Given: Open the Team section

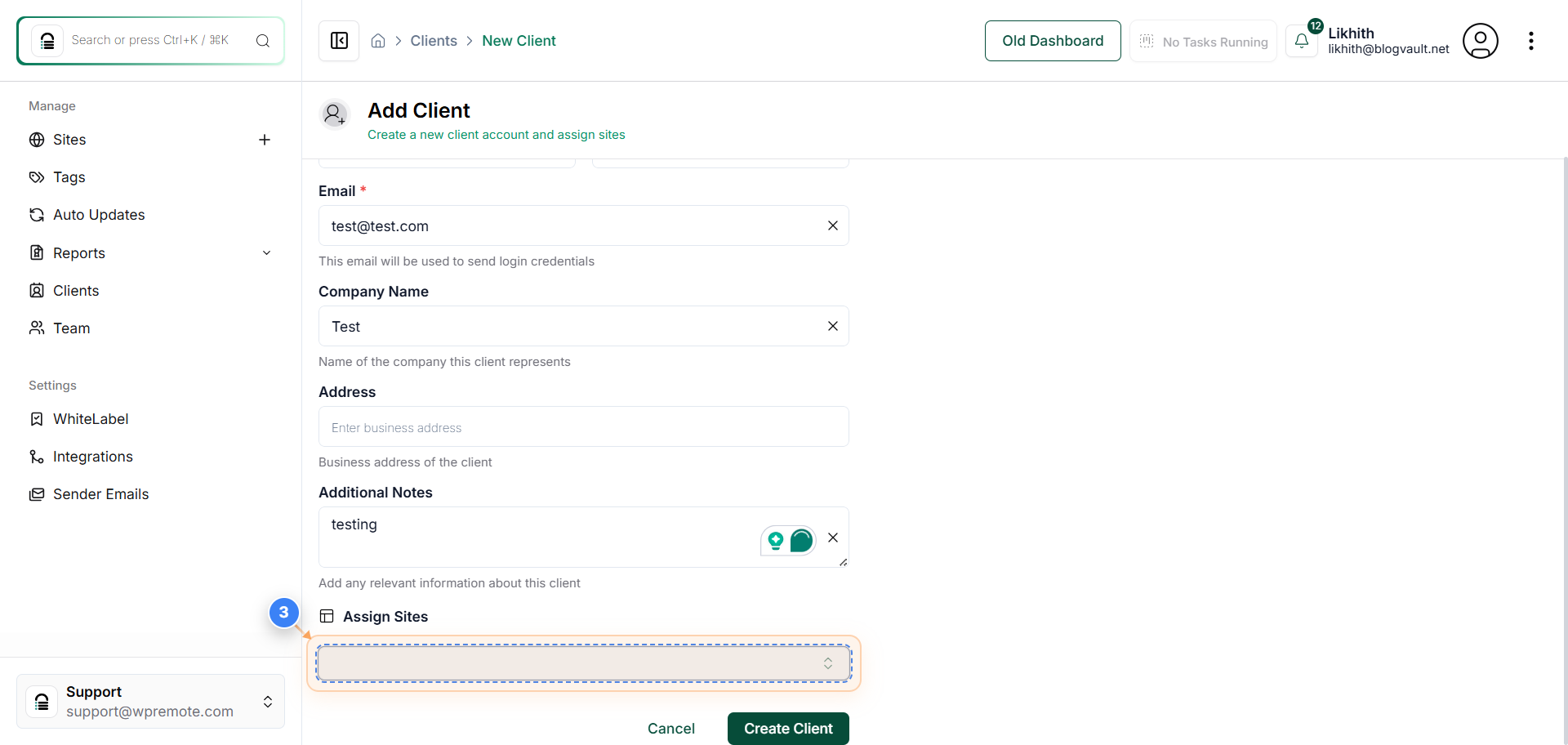Looking at the screenshot, I should (x=72, y=328).
